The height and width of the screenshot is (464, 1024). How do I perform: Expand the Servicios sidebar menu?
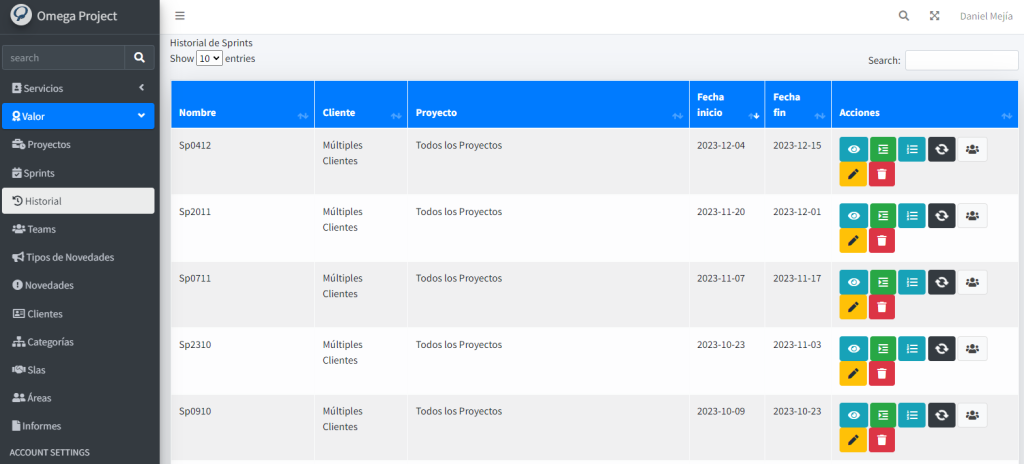click(78, 88)
